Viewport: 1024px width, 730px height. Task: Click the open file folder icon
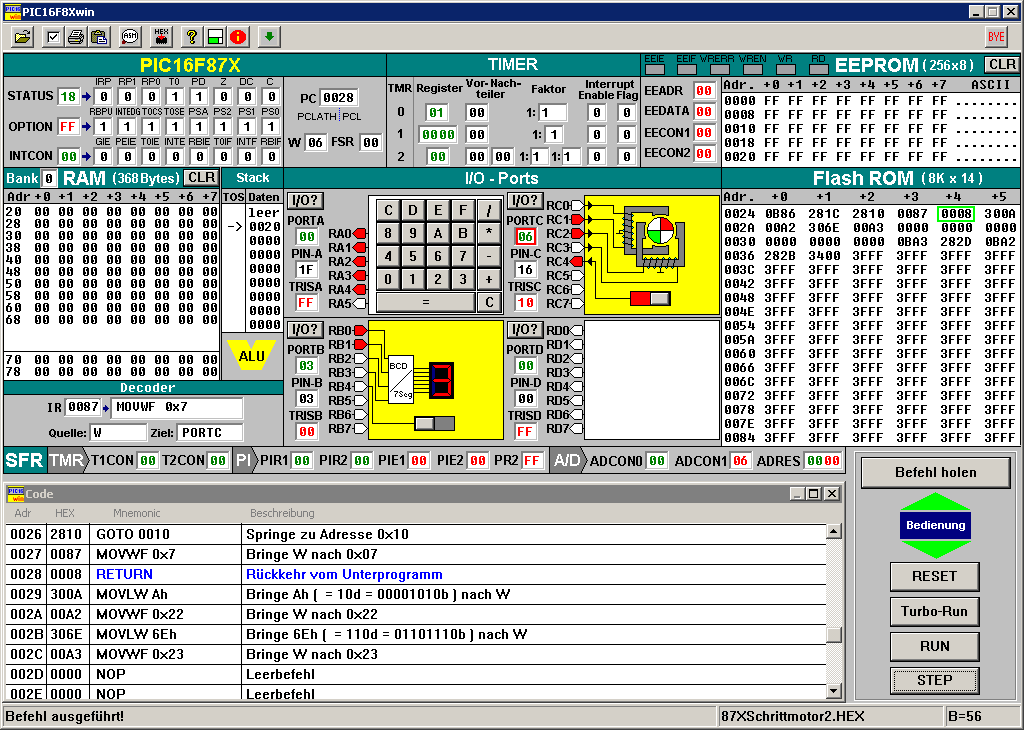click(22, 37)
